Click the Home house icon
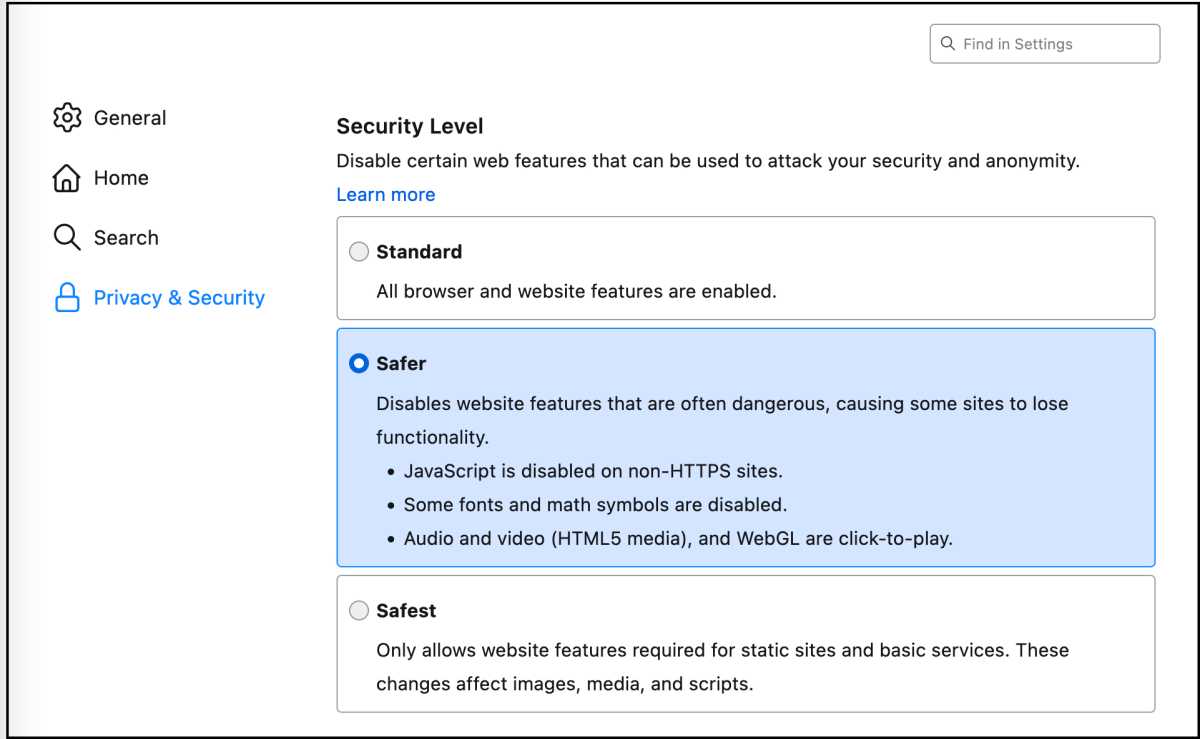 [66, 178]
